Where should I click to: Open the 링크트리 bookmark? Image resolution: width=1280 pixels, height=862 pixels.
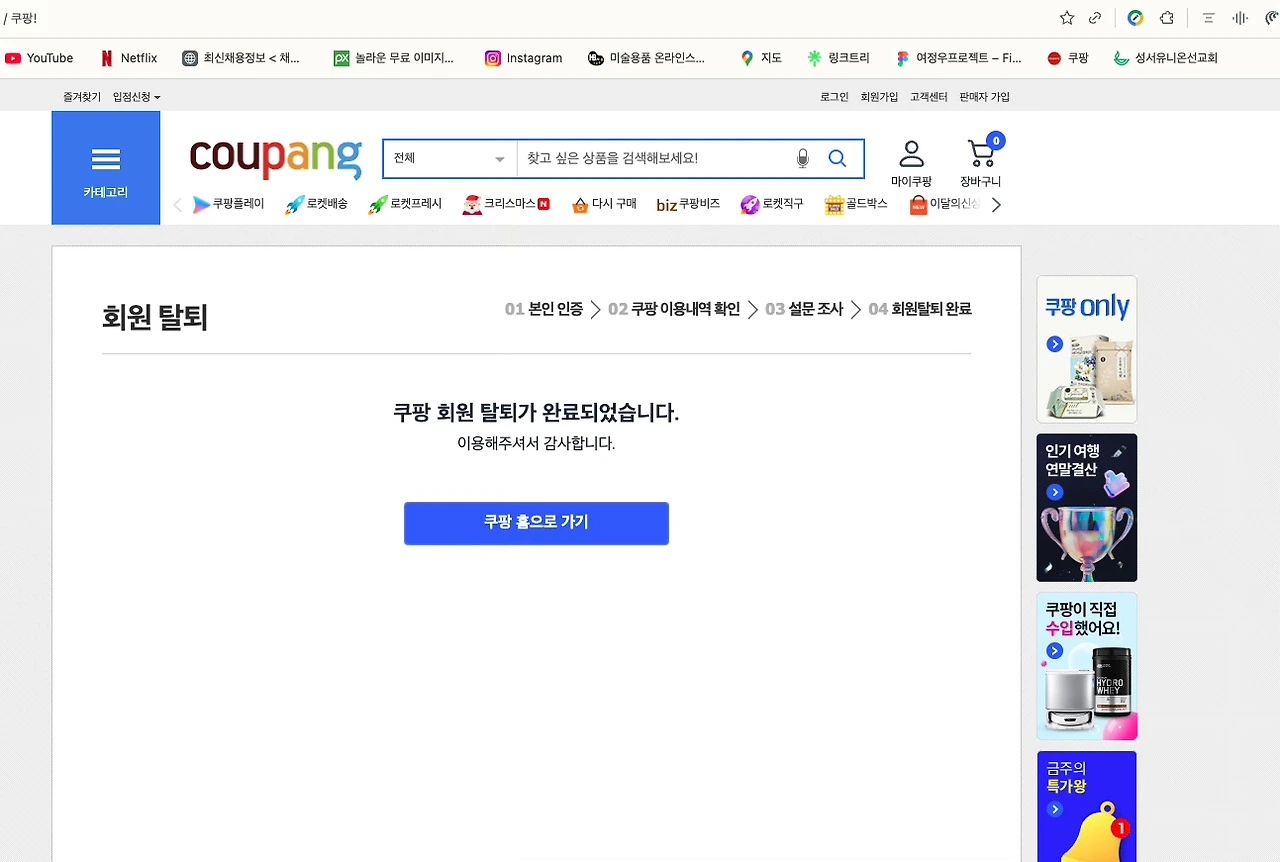click(839, 58)
